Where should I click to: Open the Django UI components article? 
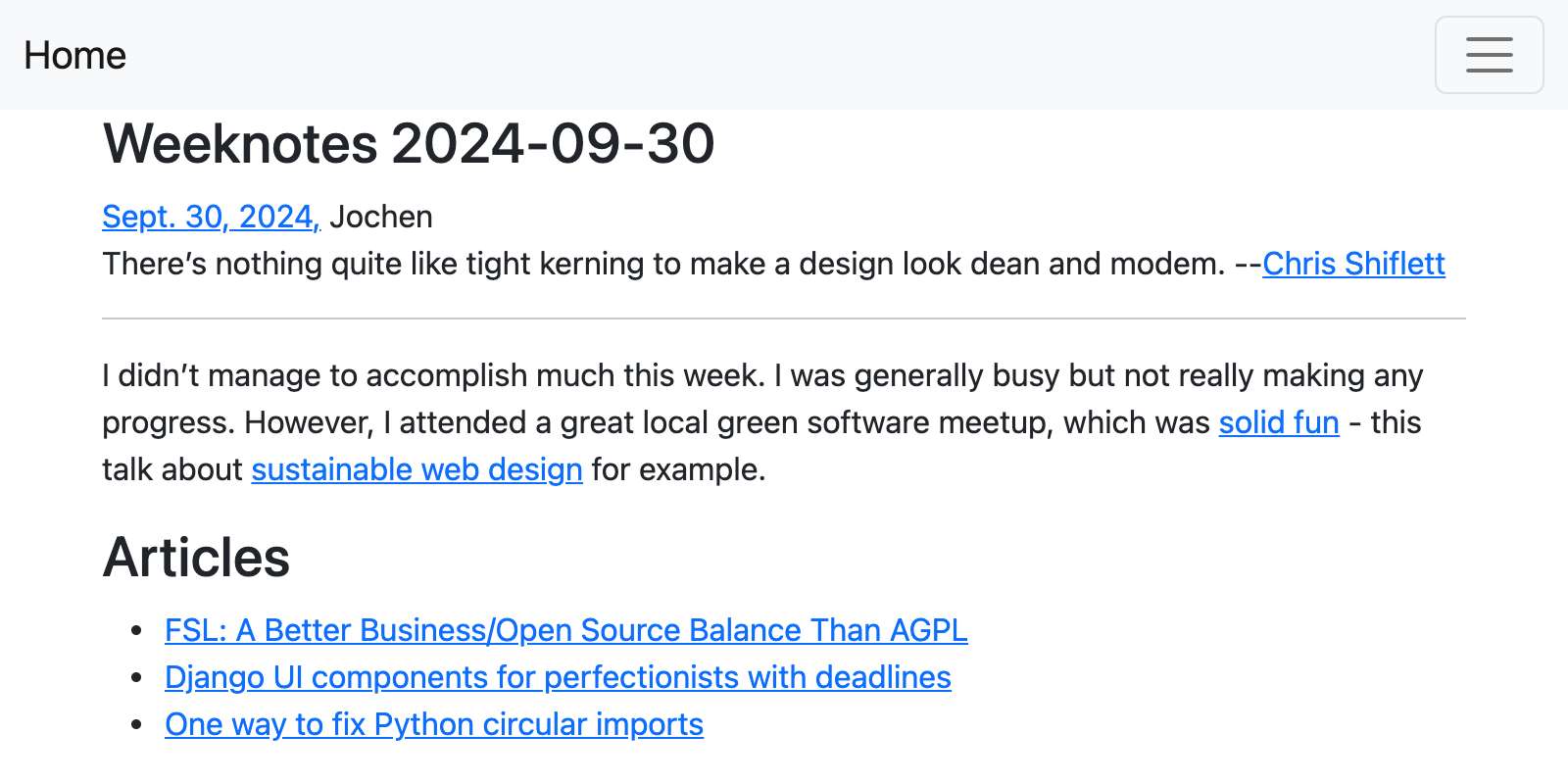558,677
